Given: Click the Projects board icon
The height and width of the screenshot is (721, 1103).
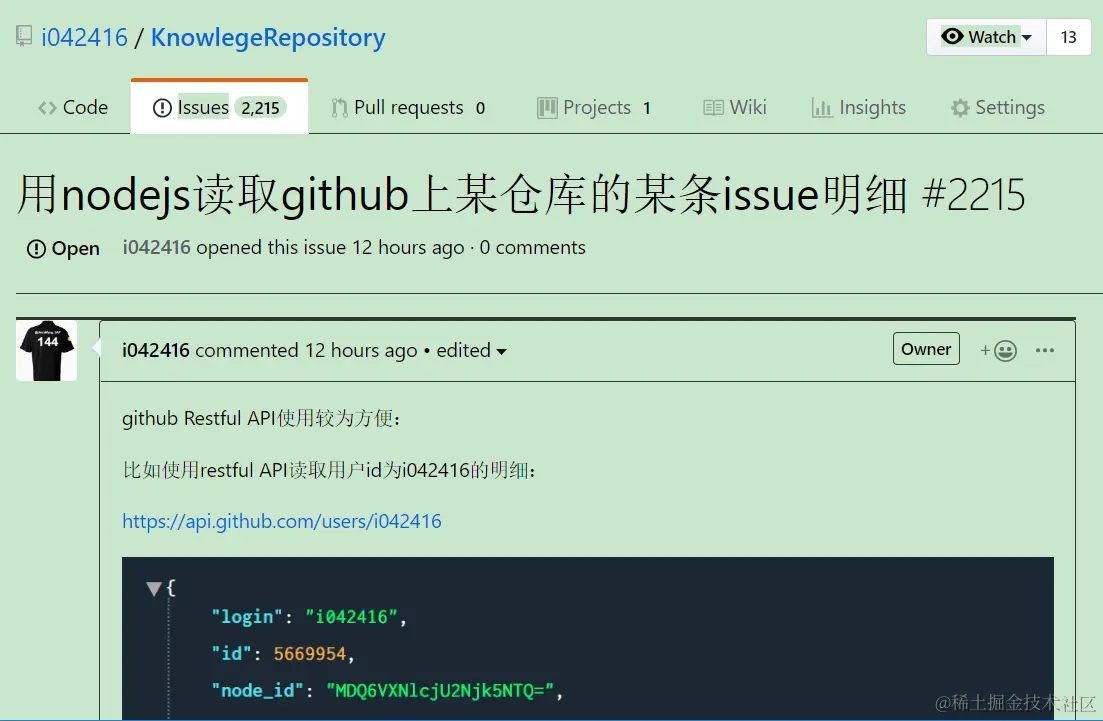Looking at the screenshot, I should (x=547, y=108).
